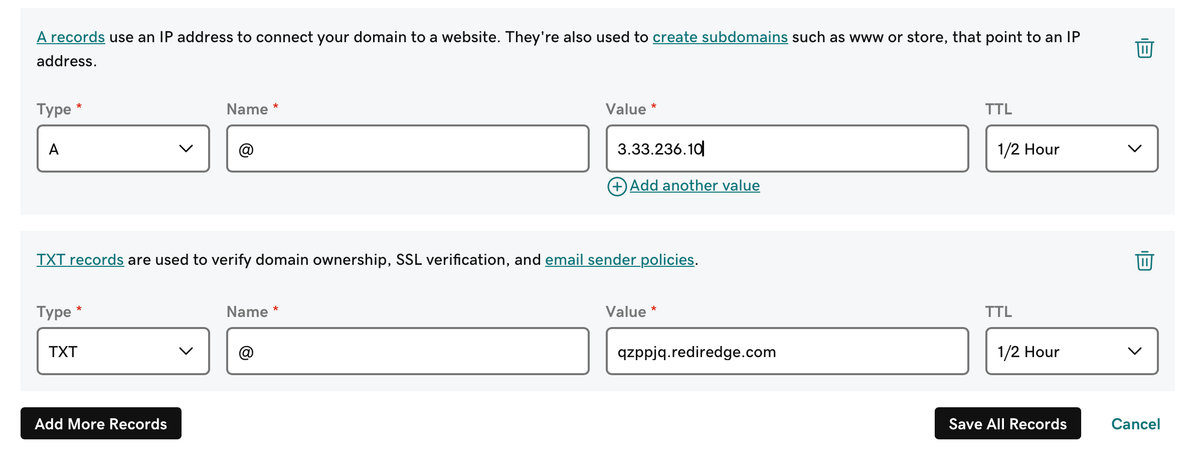Follow the create subdomains link
1200x470 pixels.
(720, 37)
